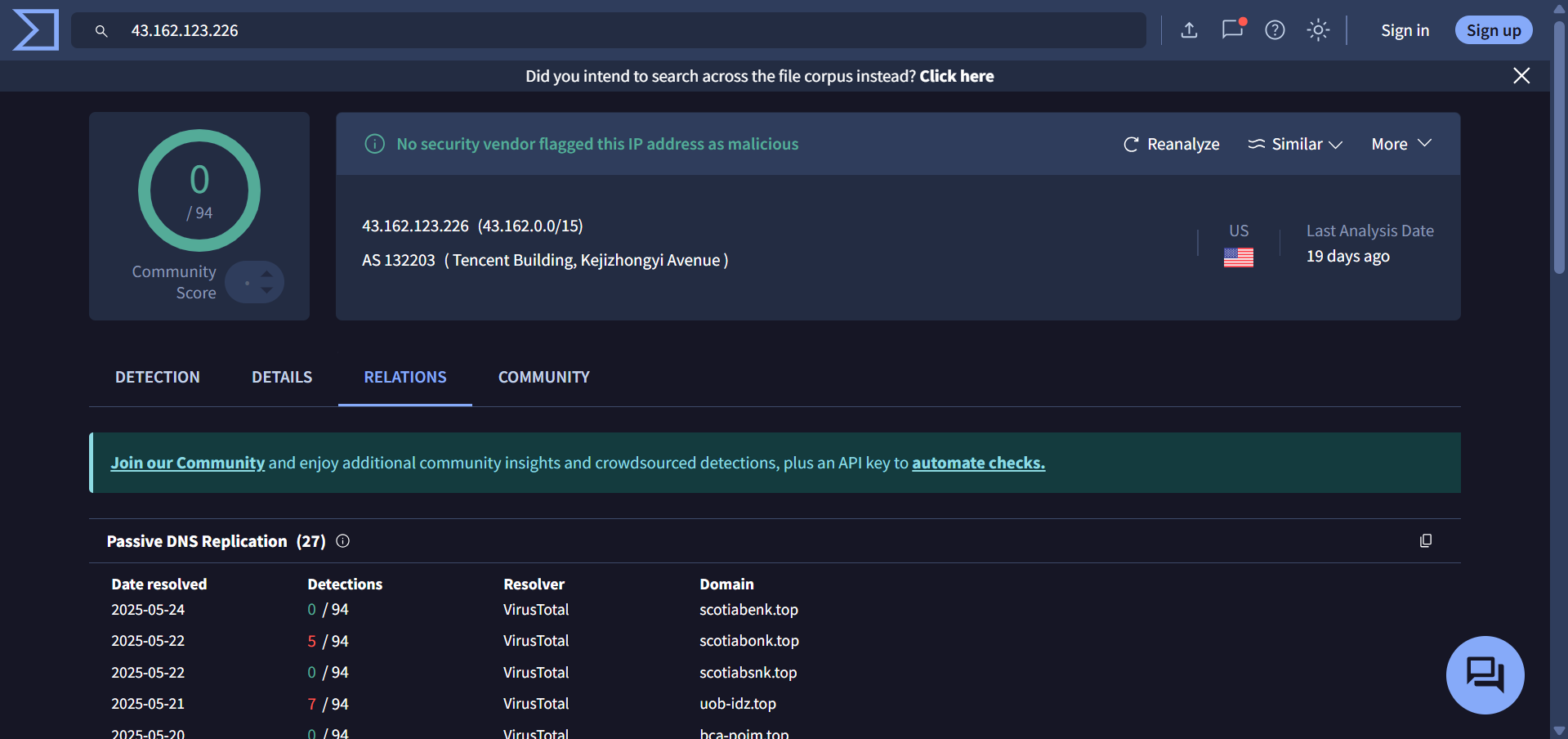The height and width of the screenshot is (739, 1568).
Task: Open the help question mark icon
Action: [1274, 29]
